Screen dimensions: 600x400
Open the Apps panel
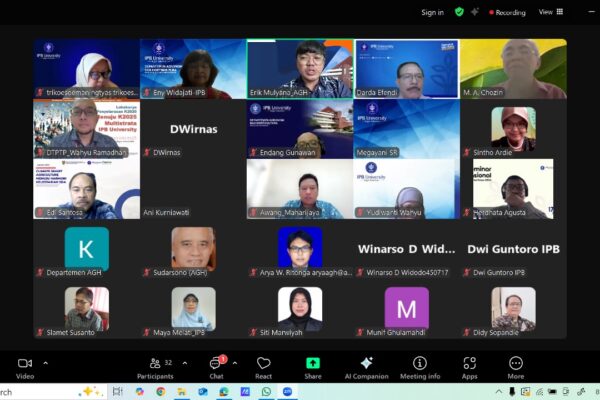pos(469,366)
